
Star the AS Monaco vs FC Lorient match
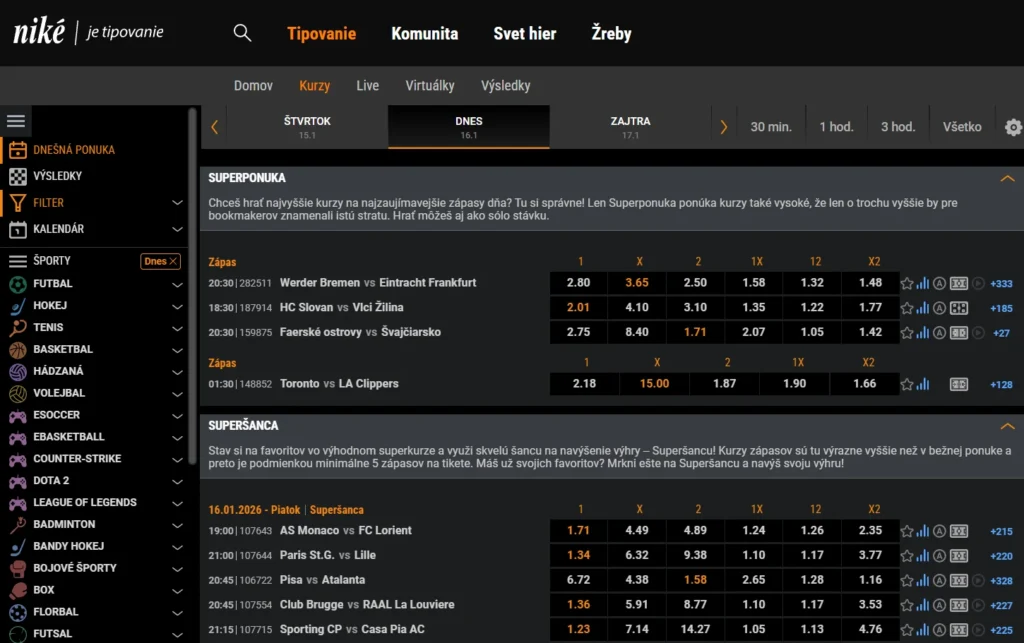point(907,531)
